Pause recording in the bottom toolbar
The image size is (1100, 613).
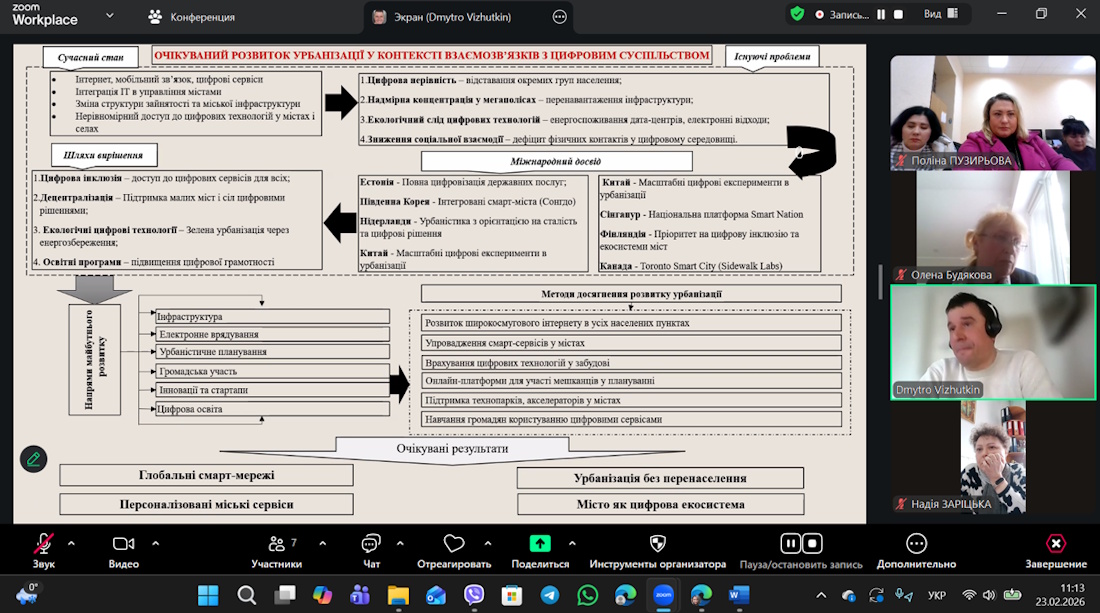(790, 543)
